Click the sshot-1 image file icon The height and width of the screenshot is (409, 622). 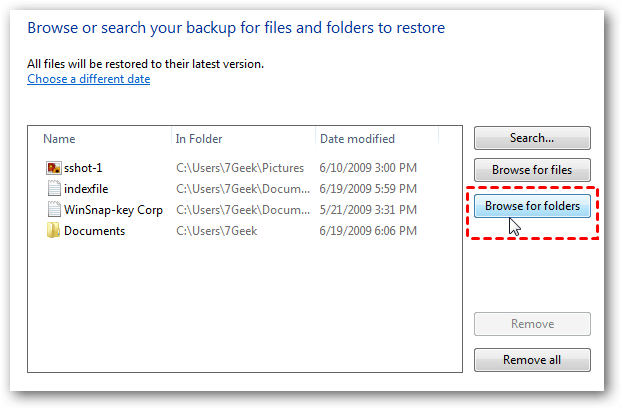tap(53, 168)
